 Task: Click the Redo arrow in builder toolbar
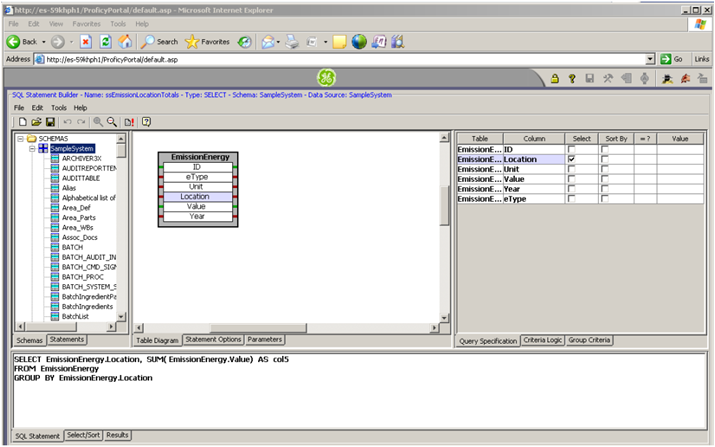(x=81, y=122)
